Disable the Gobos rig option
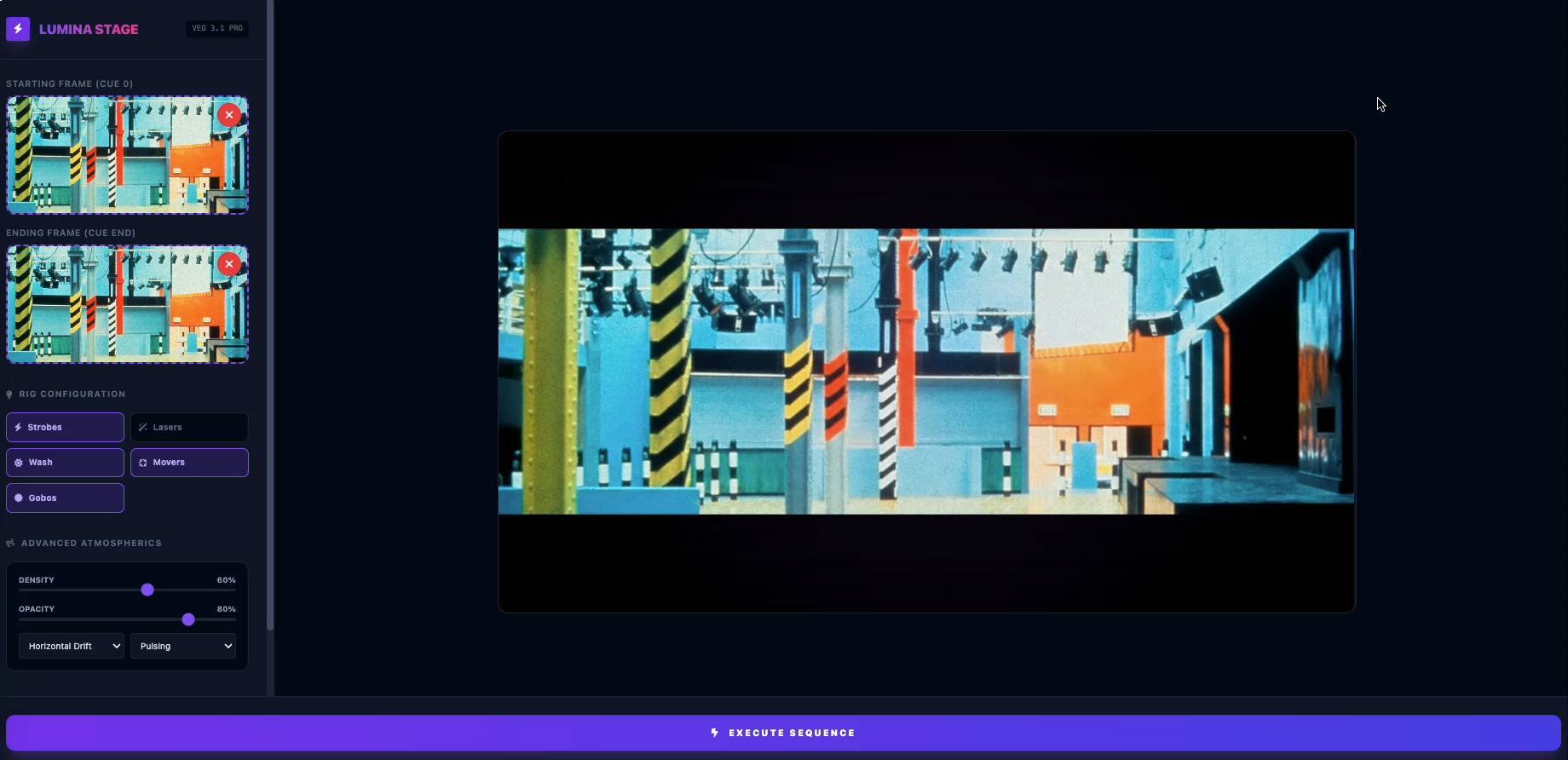1568x760 pixels. click(x=65, y=498)
